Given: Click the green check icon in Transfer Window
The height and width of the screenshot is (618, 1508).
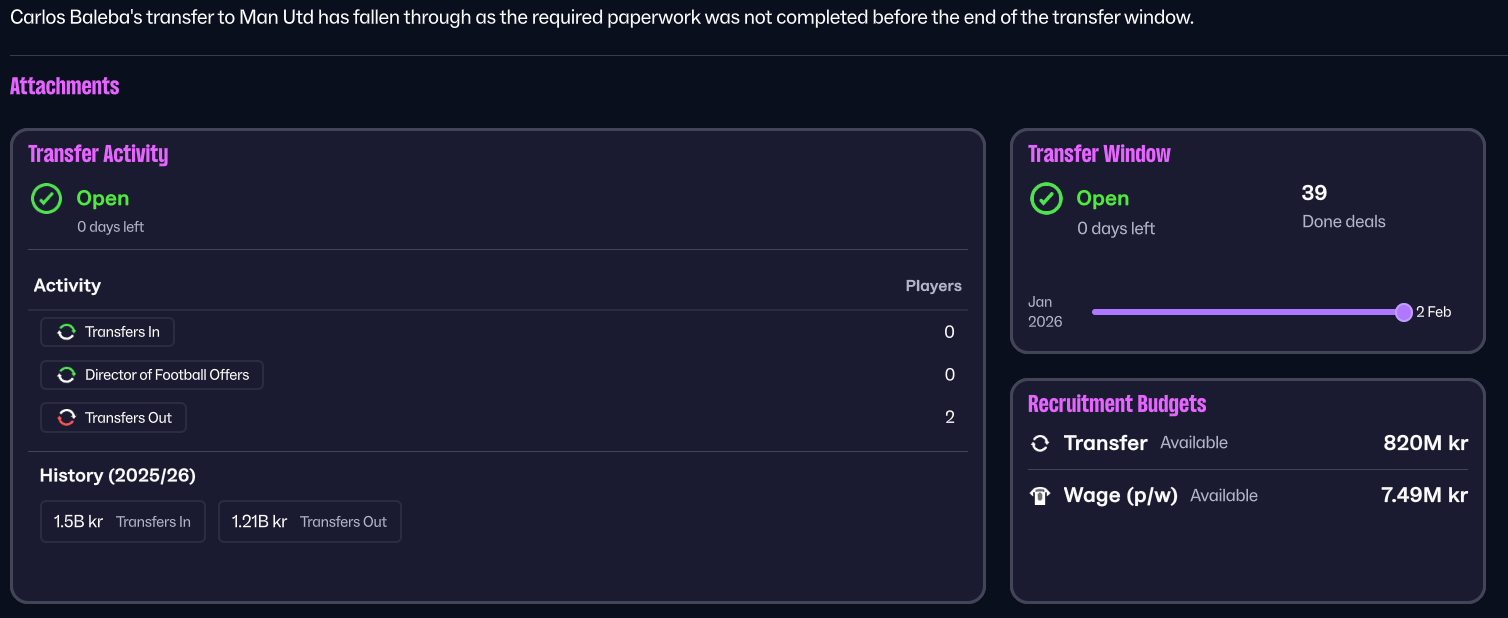Looking at the screenshot, I should click(1046, 199).
